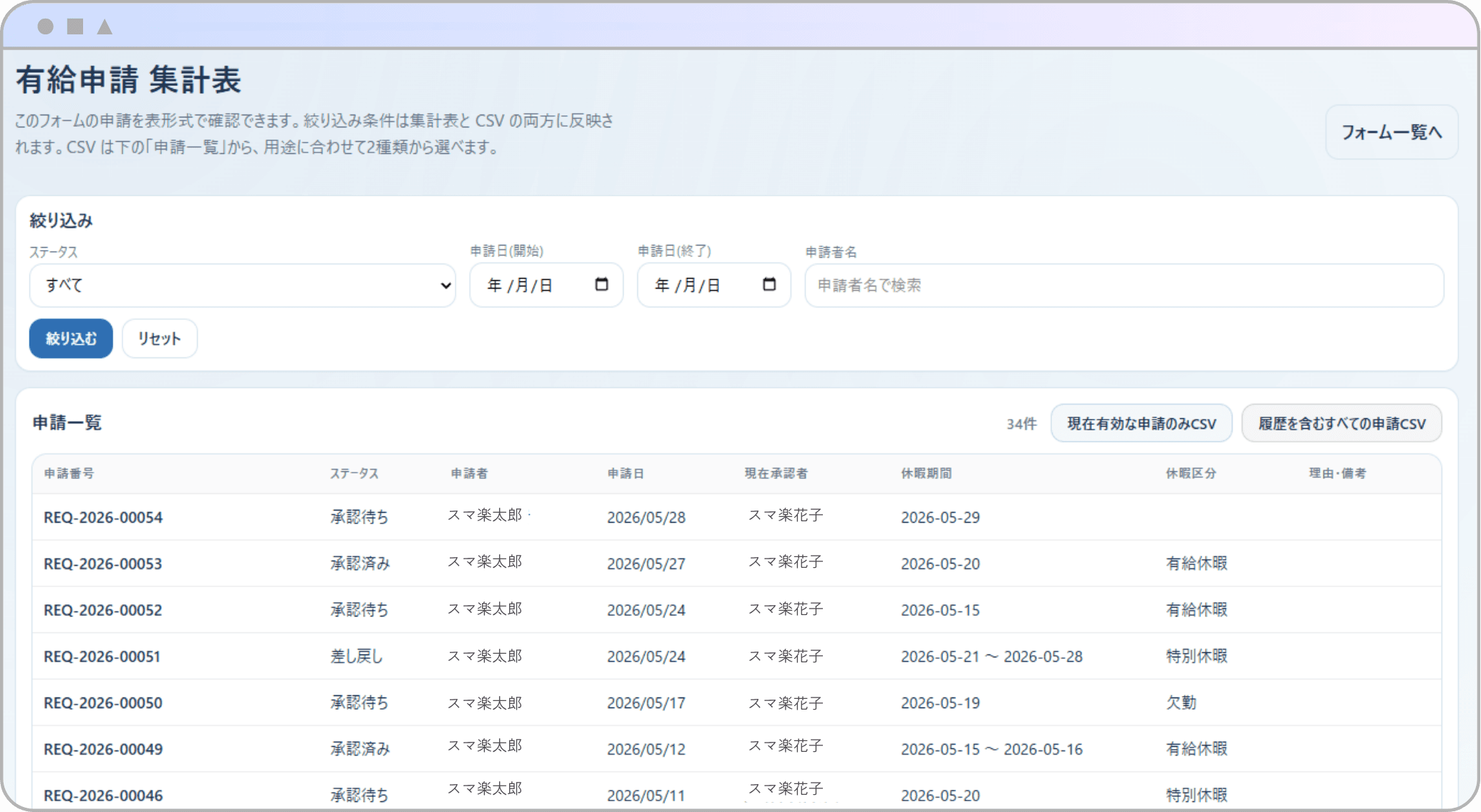This screenshot has height=812, width=1481.
Task: Go to フォーム一覧へ
Action: 1391,132
